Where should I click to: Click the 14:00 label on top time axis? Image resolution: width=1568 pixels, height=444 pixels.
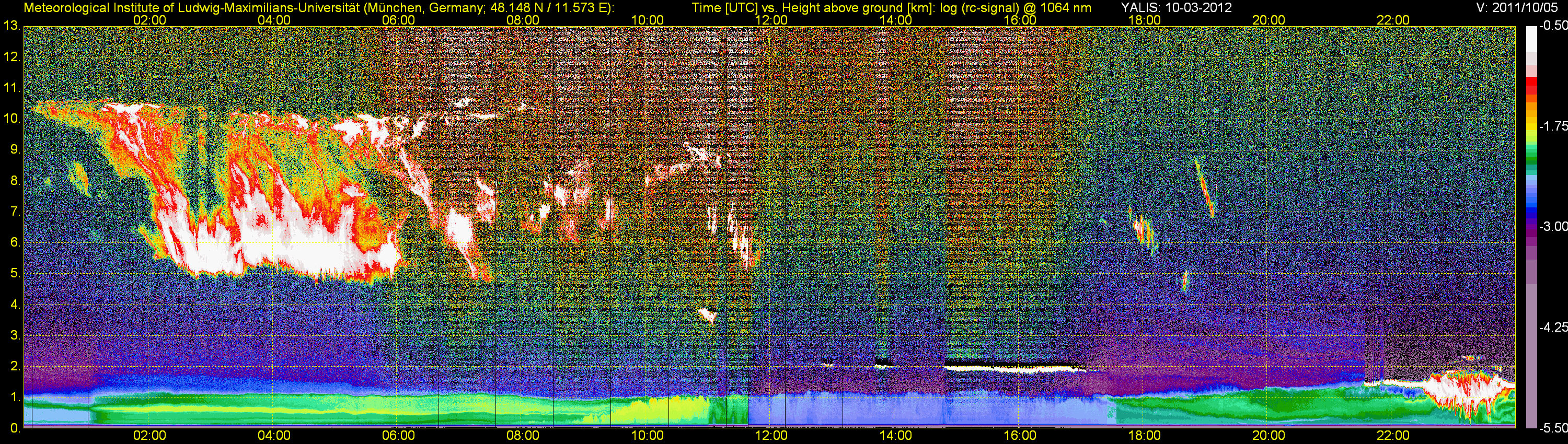(x=895, y=20)
